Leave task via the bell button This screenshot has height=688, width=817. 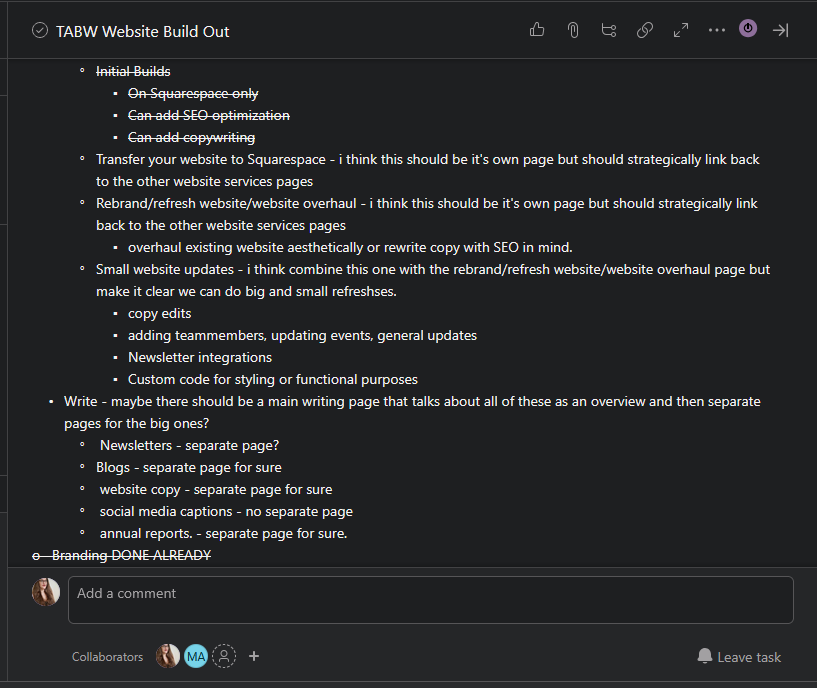point(739,657)
